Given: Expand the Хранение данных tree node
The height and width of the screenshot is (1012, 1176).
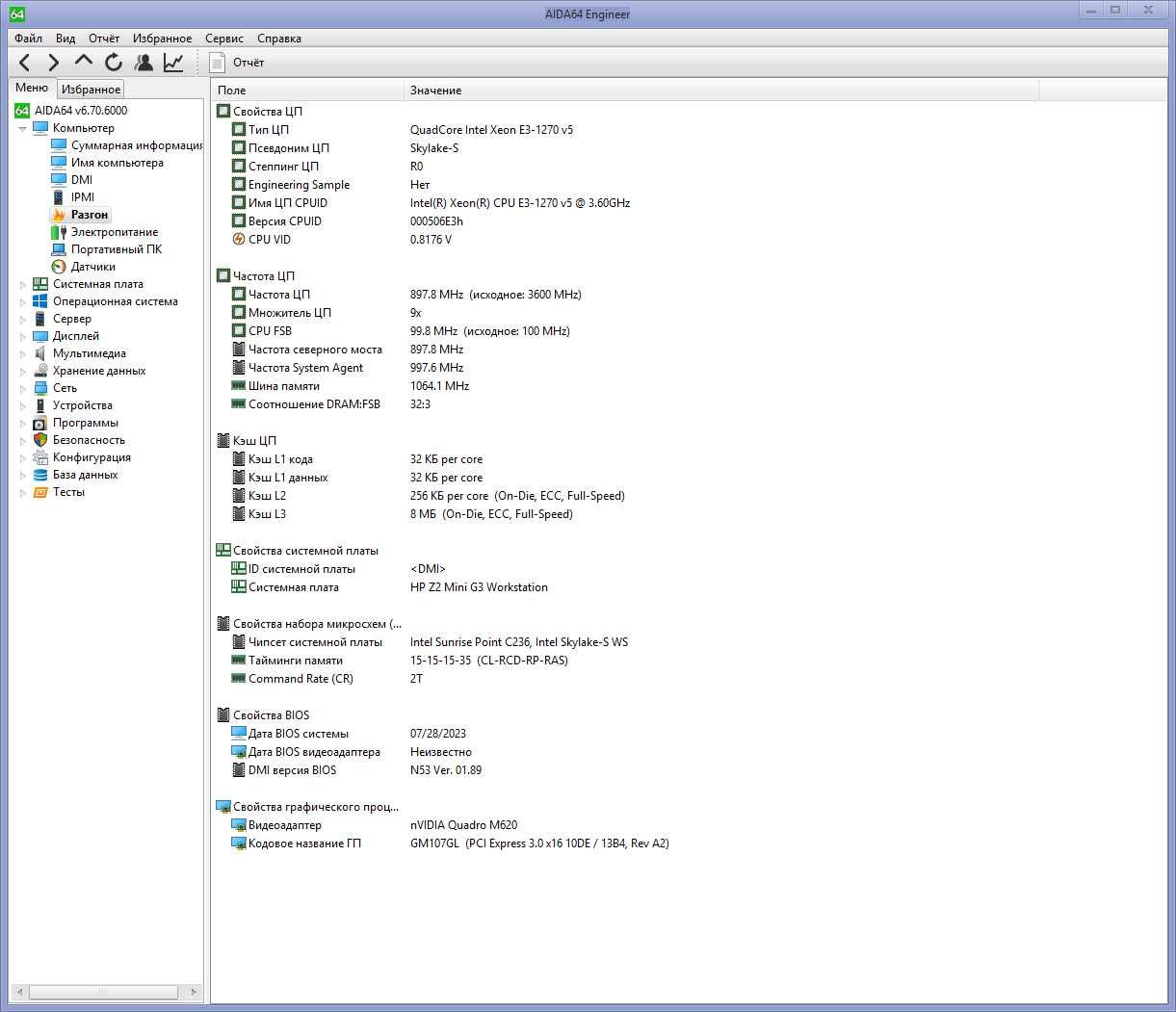Looking at the screenshot, I should click(x=23, y=371).
